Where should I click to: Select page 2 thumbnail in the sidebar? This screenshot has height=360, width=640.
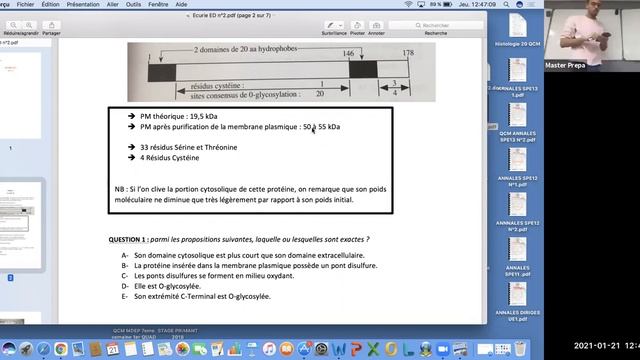coord(20,225)
